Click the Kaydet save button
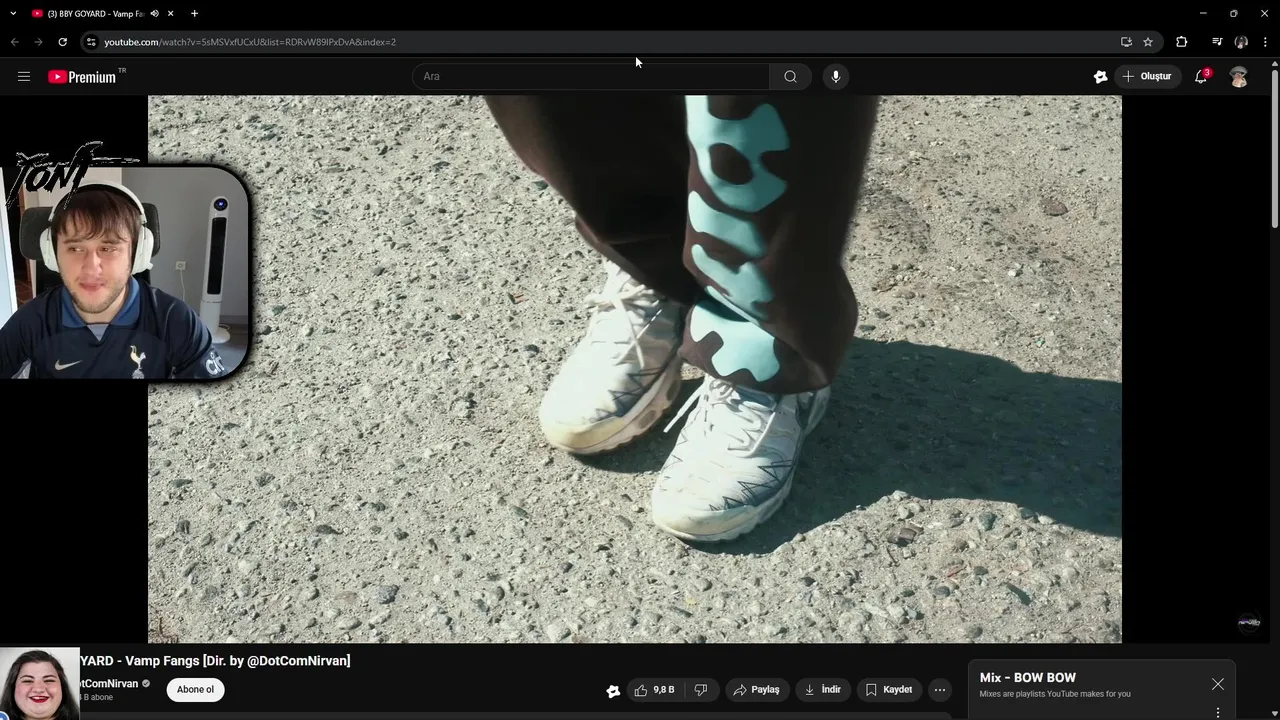The width and height of the screenshot is (1280, 720). click(888, 690)
